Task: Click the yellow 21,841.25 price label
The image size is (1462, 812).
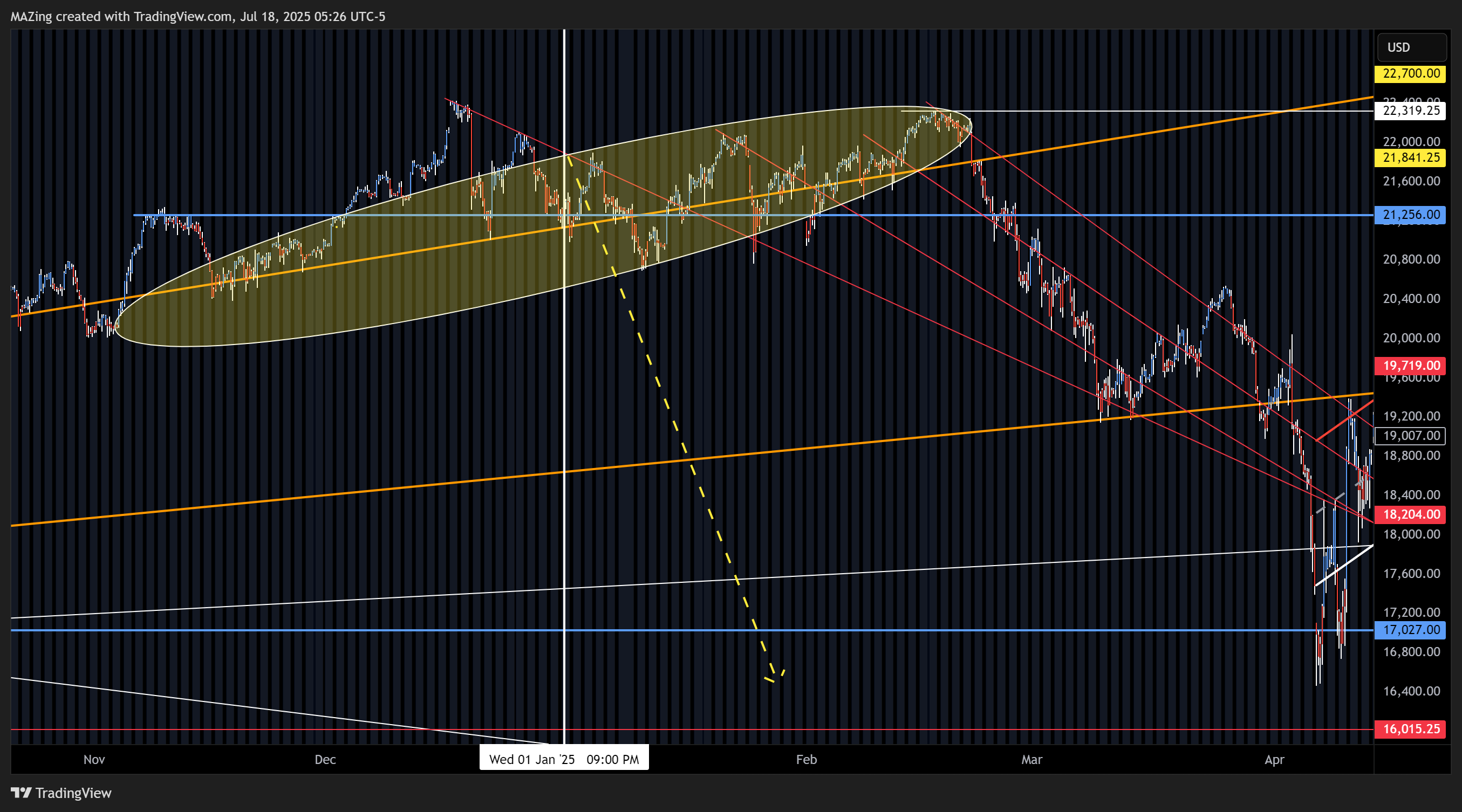Action: pyautogui.click(x=1411, y=157)
